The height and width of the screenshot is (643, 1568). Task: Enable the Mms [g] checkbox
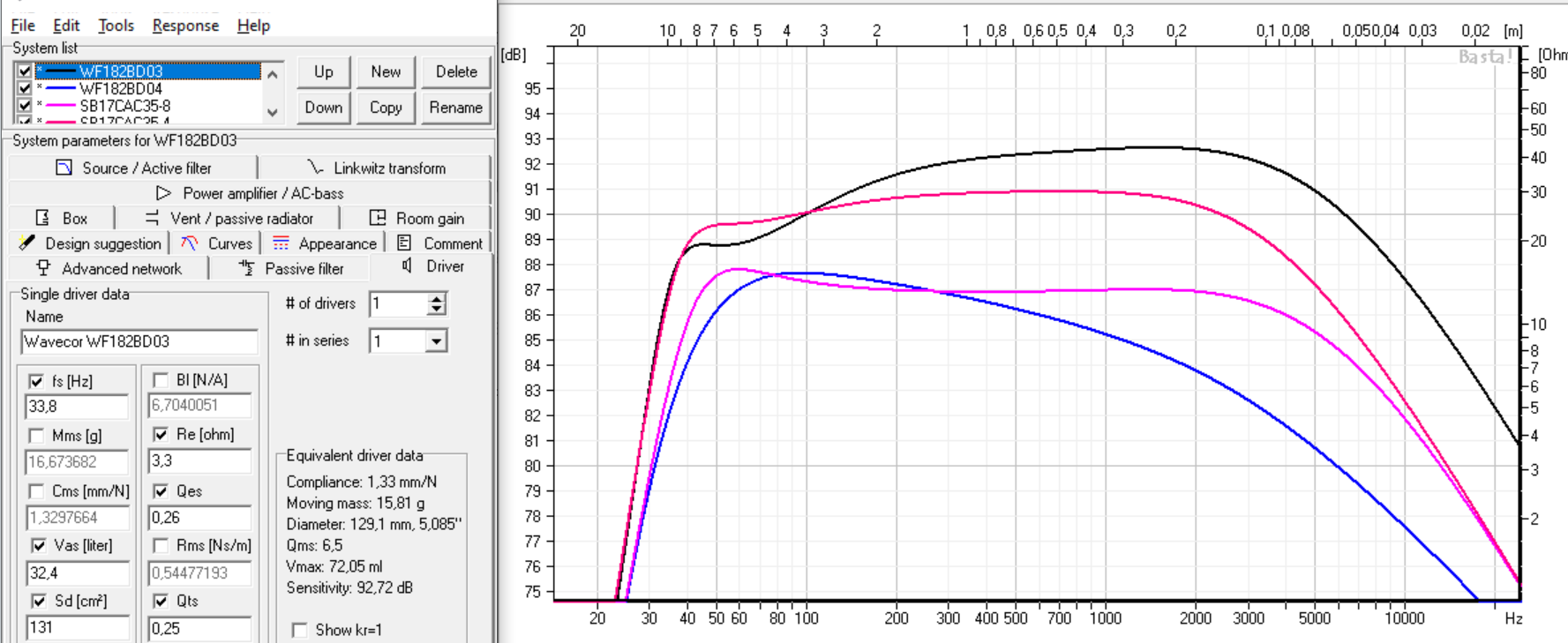pos(36,436)
